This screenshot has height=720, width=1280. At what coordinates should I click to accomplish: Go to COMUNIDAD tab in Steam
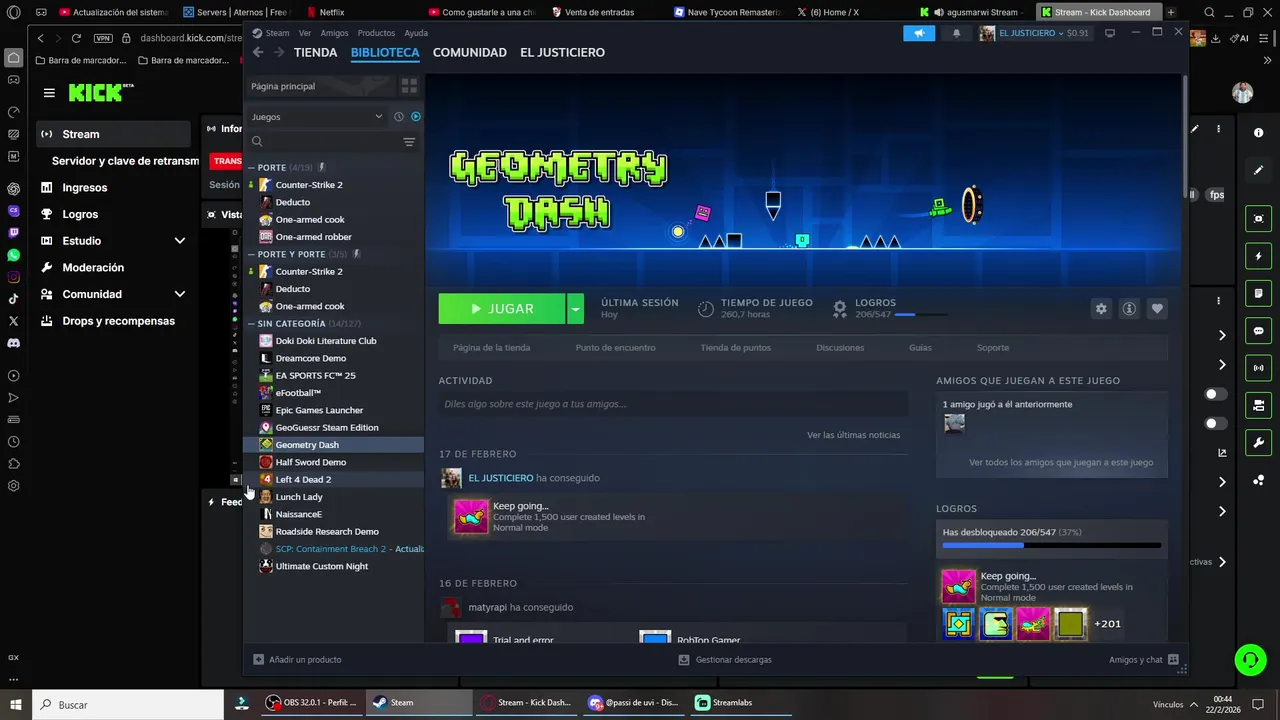(x=470, y=52)
